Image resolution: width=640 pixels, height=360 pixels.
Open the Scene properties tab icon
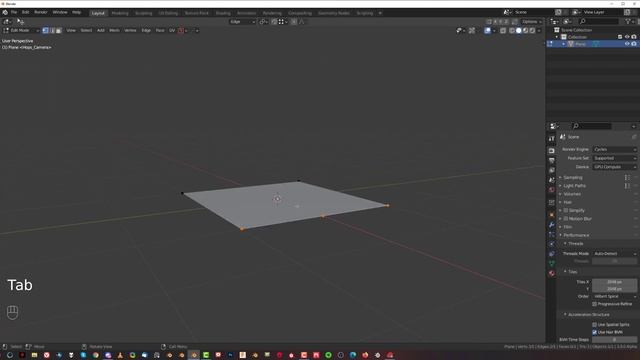551,180
